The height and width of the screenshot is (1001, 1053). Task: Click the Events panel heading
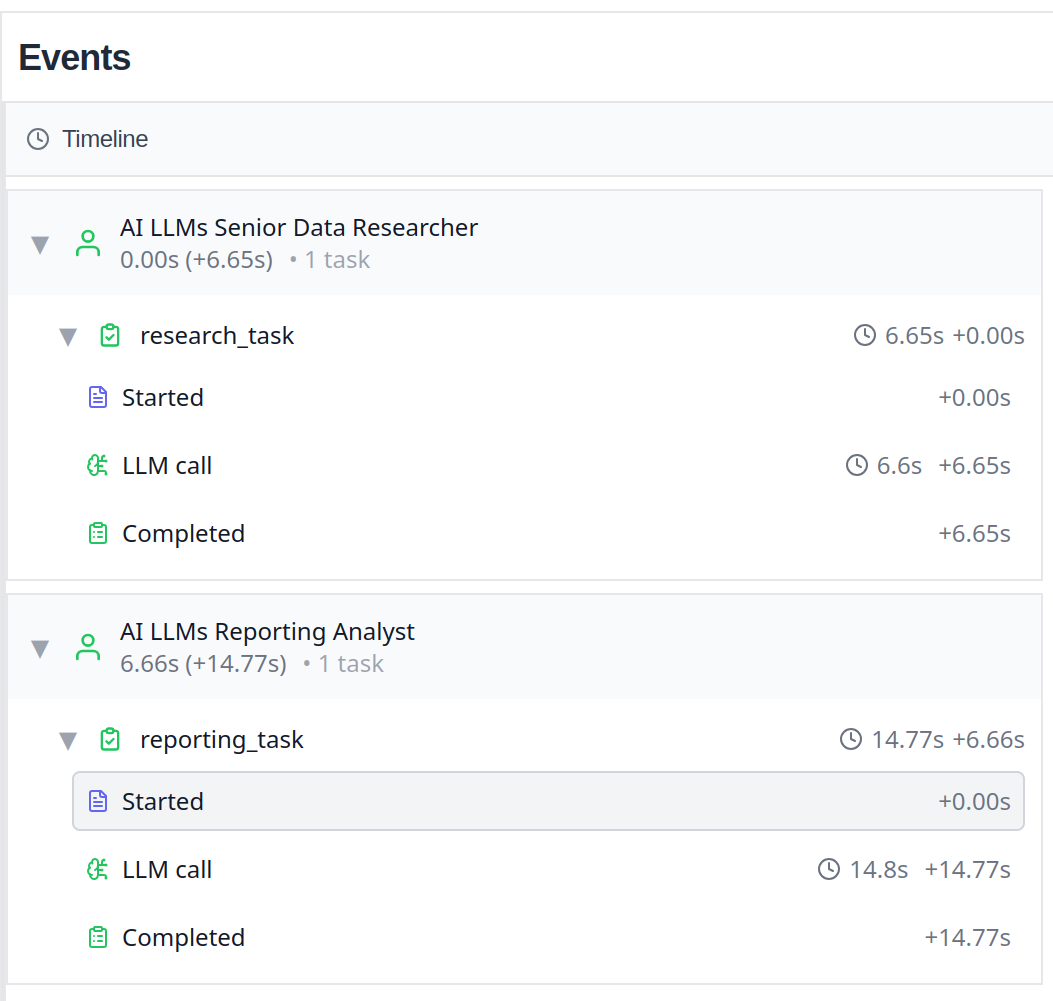tap(75, 57)
